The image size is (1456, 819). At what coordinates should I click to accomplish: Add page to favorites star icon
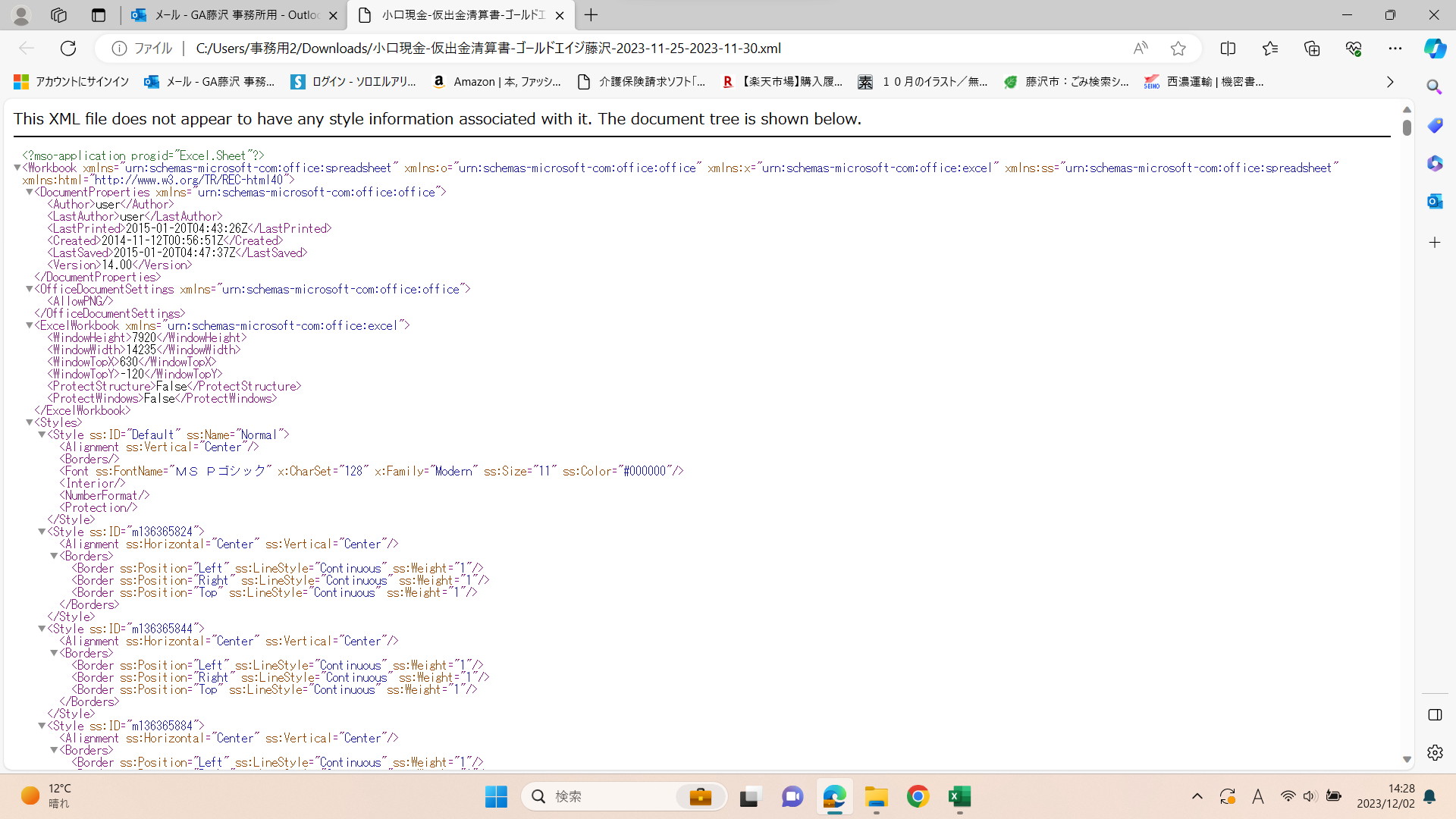point(1178,49)
